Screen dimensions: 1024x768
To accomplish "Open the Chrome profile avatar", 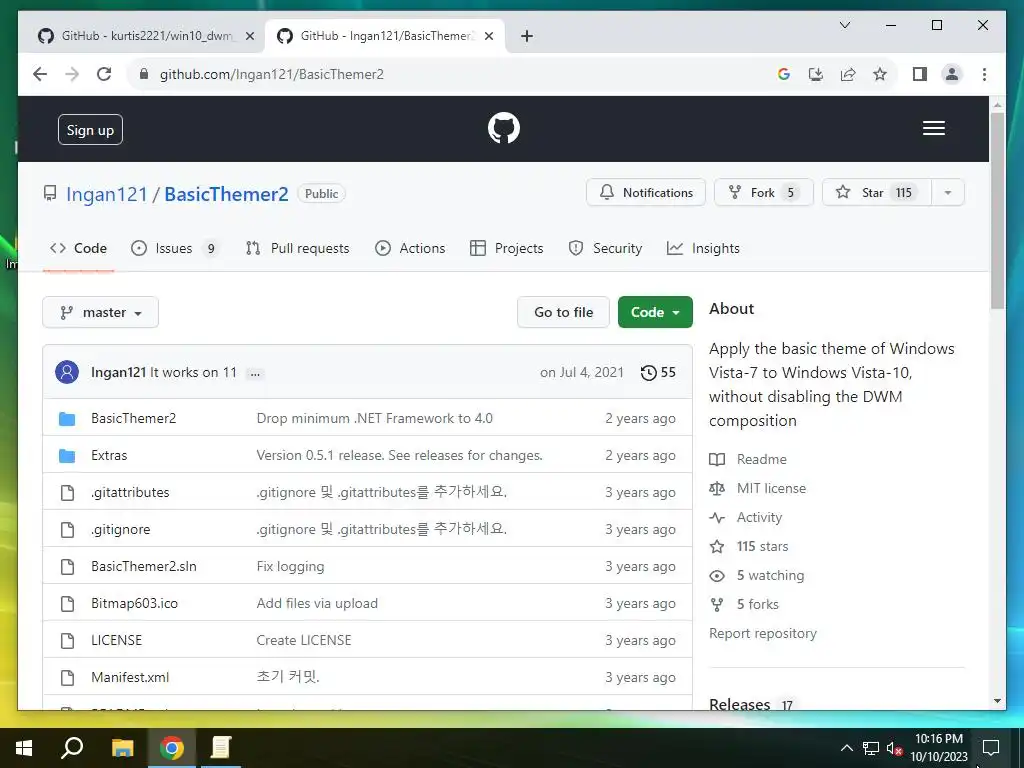I will [952, 74].
